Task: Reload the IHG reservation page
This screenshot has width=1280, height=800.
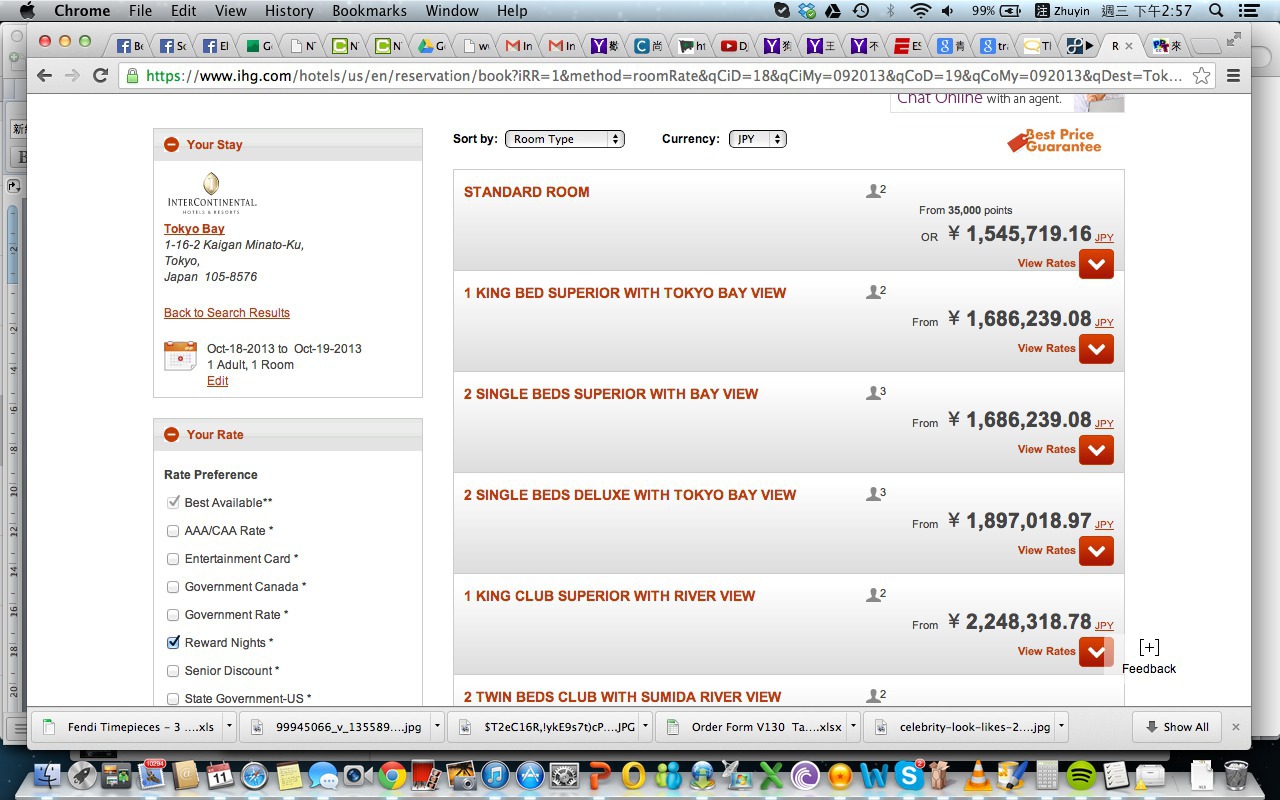Action: [100, 76]
